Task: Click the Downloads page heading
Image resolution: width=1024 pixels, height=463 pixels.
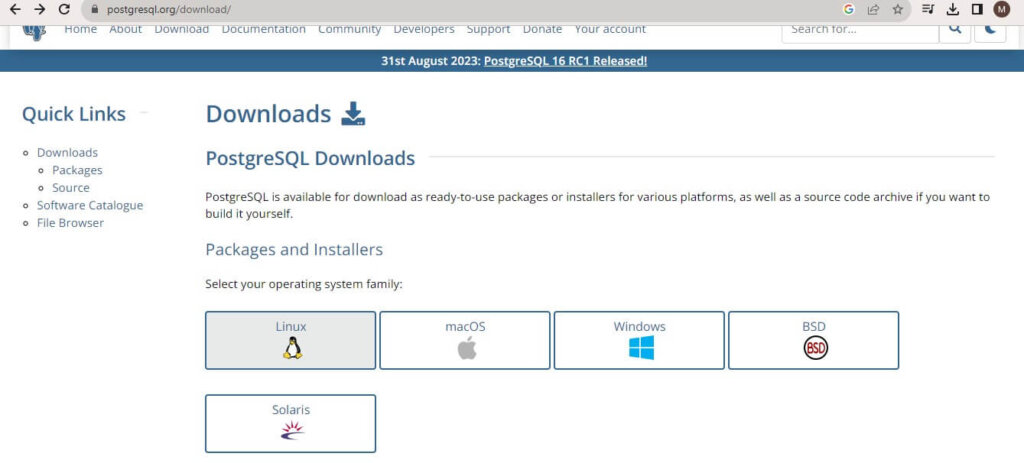Action: pos(268,114)
